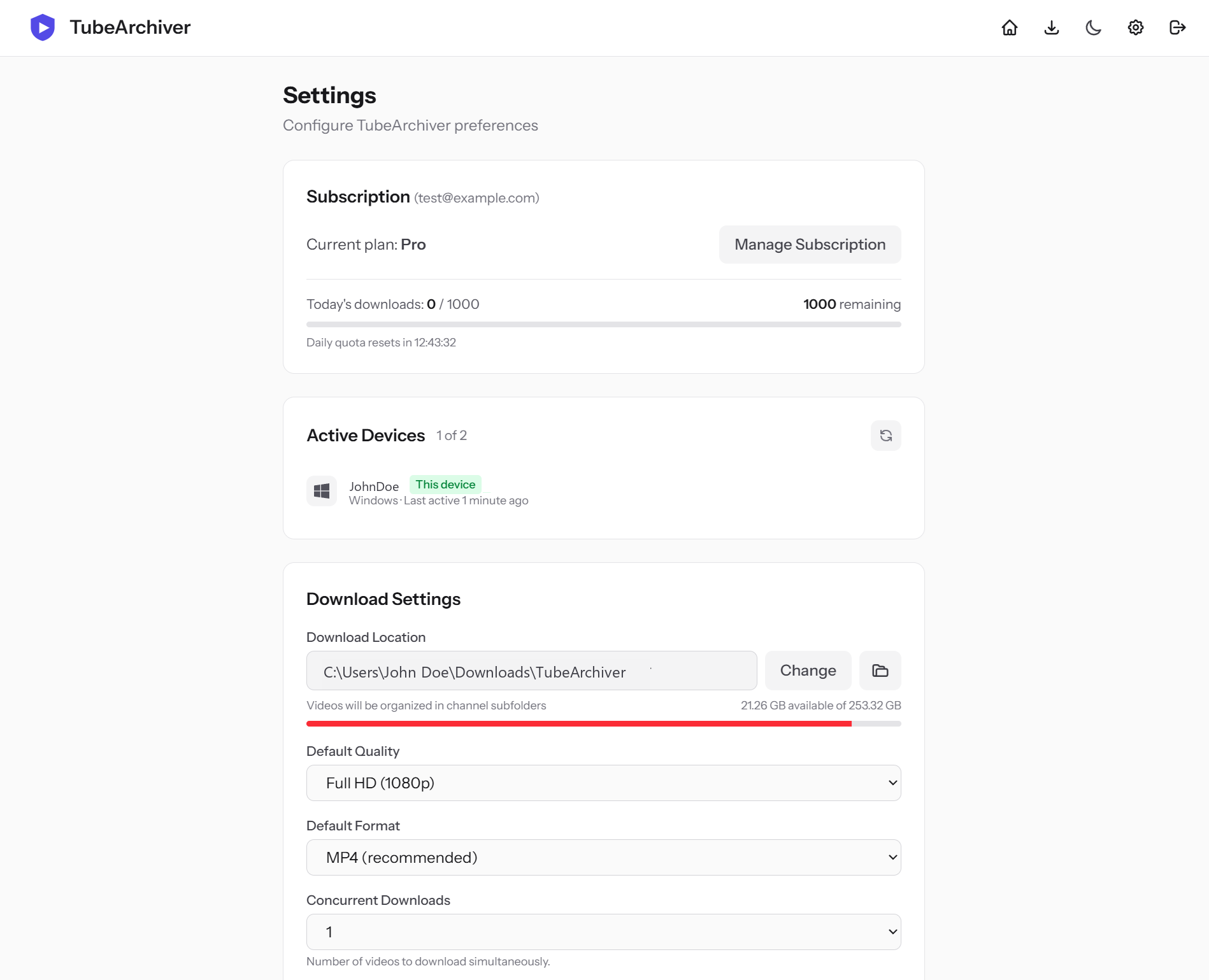
Task: Click the TubeArchiver shield logo
Action: [x=43, y=27]
